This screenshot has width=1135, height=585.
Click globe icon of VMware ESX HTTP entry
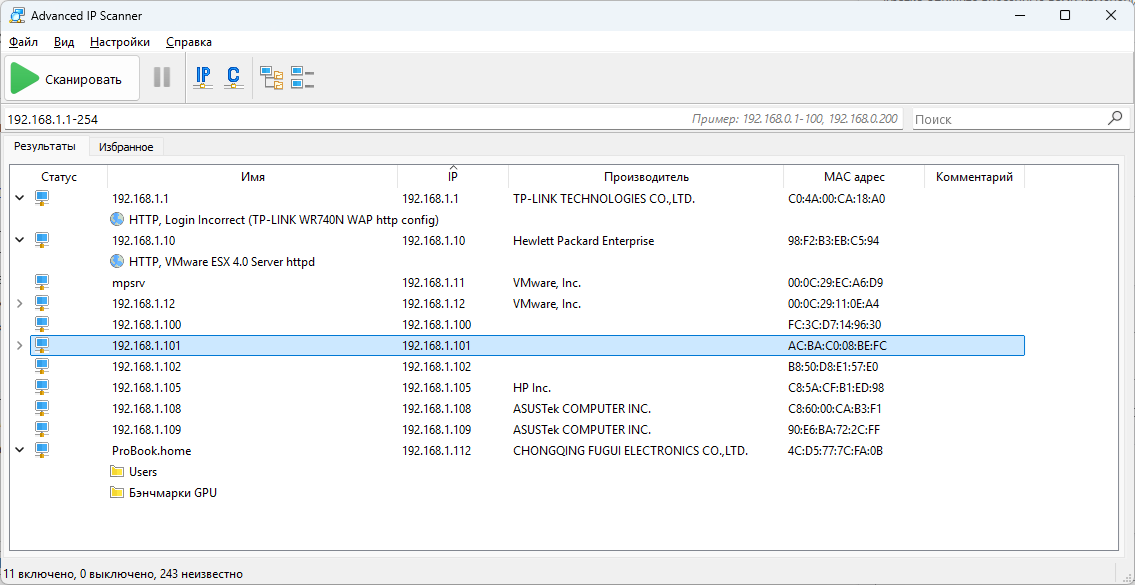tap(117, 261)
